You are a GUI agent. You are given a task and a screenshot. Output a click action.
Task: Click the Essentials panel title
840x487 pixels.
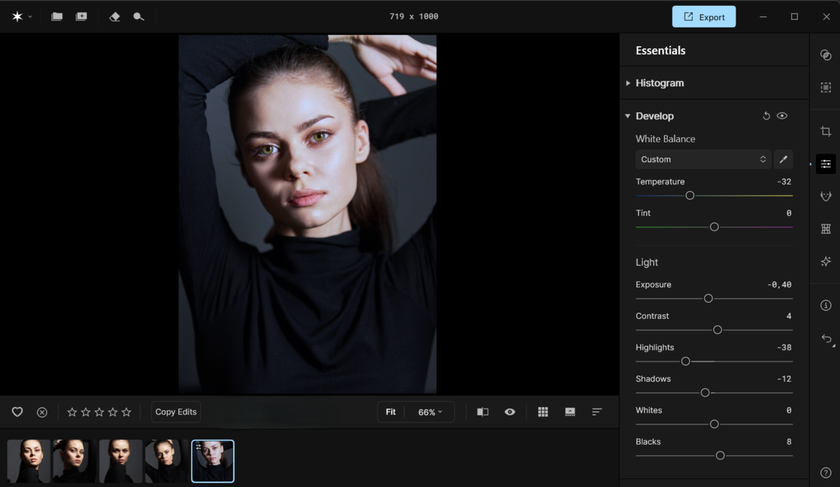(x=661, y=50)
